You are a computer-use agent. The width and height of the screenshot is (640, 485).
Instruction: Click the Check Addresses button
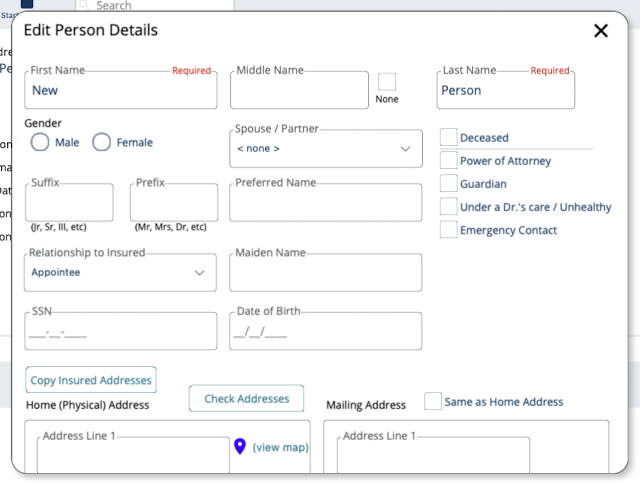coord(247,398)
